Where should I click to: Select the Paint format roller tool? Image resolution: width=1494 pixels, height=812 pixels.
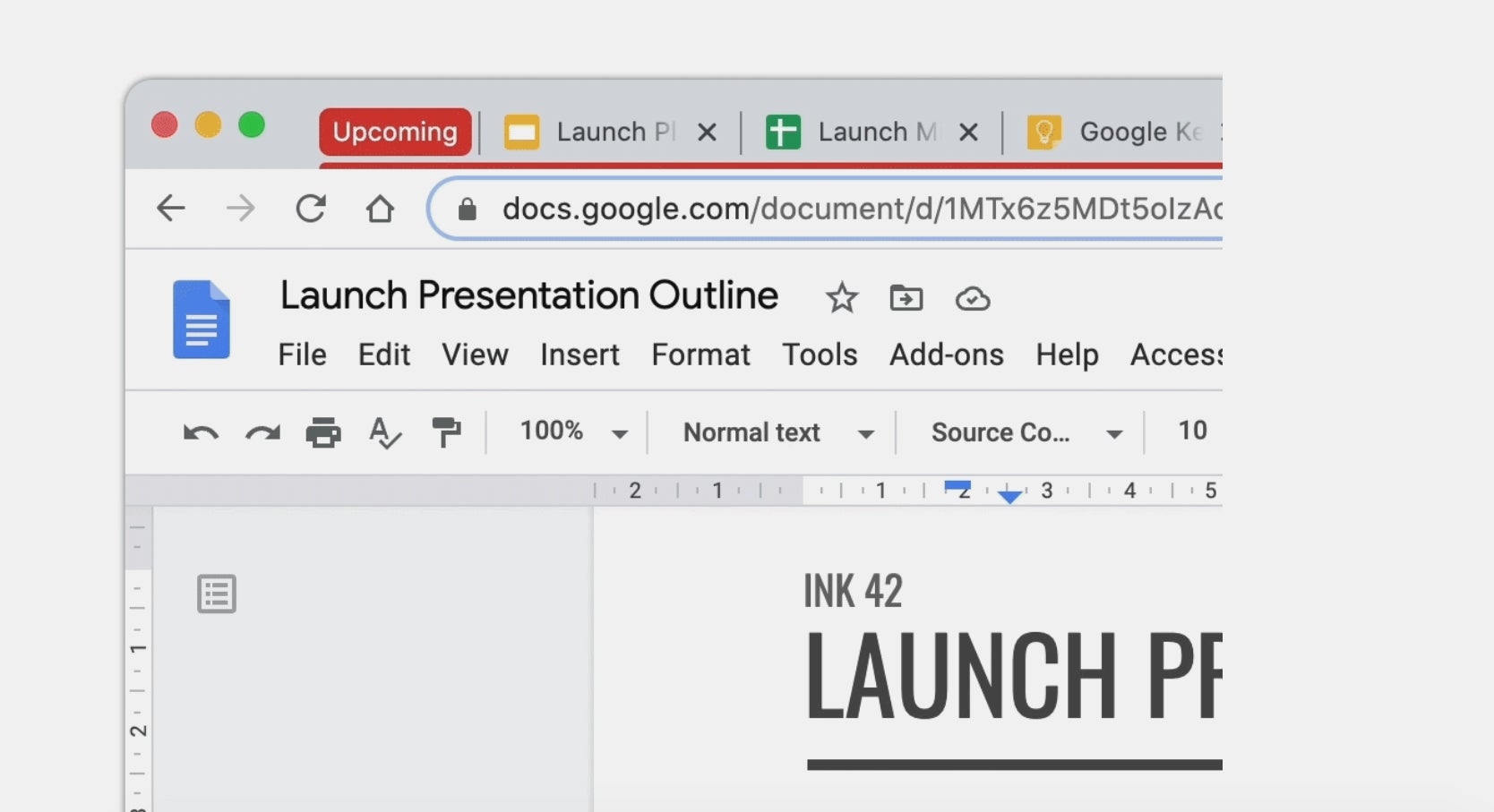tap(446, 432)
